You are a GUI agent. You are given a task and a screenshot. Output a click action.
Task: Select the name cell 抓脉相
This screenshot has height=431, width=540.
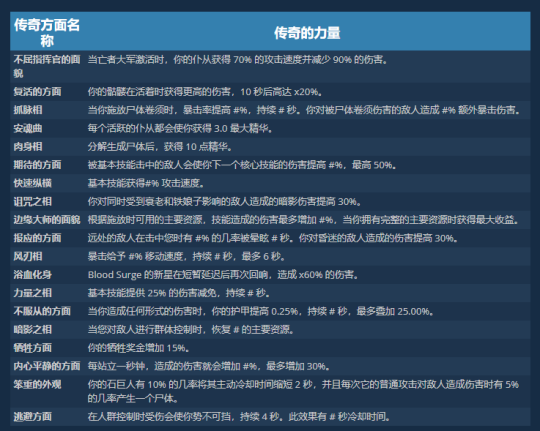point(28,110)
